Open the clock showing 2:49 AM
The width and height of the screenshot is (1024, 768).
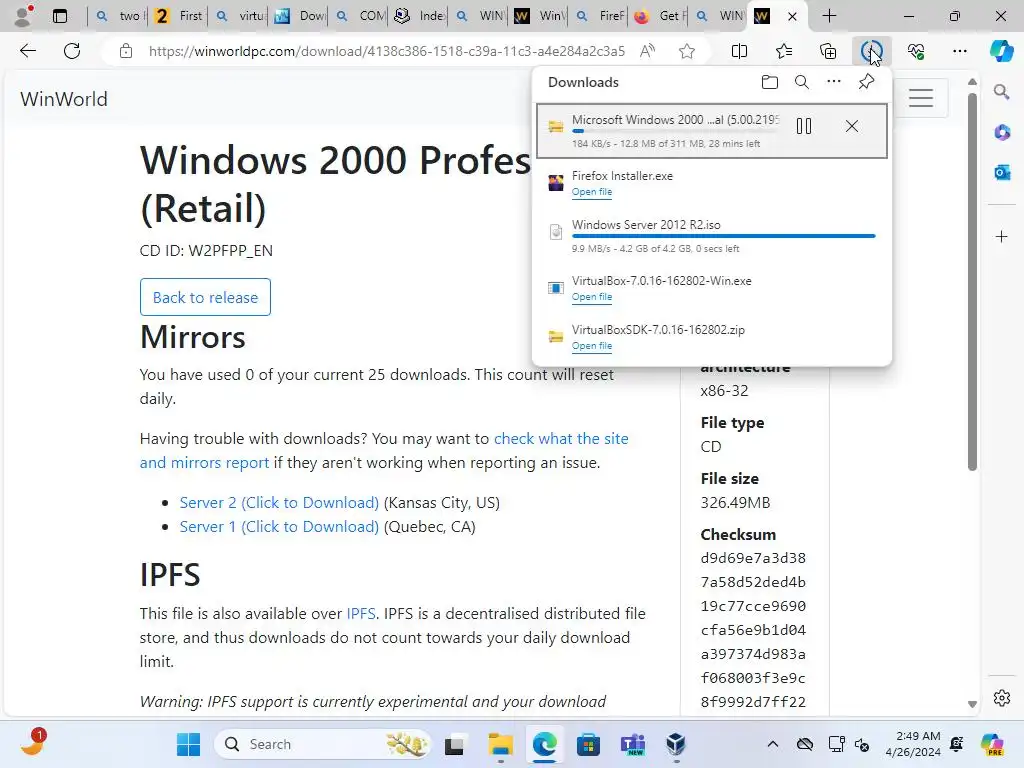[913, 744]
